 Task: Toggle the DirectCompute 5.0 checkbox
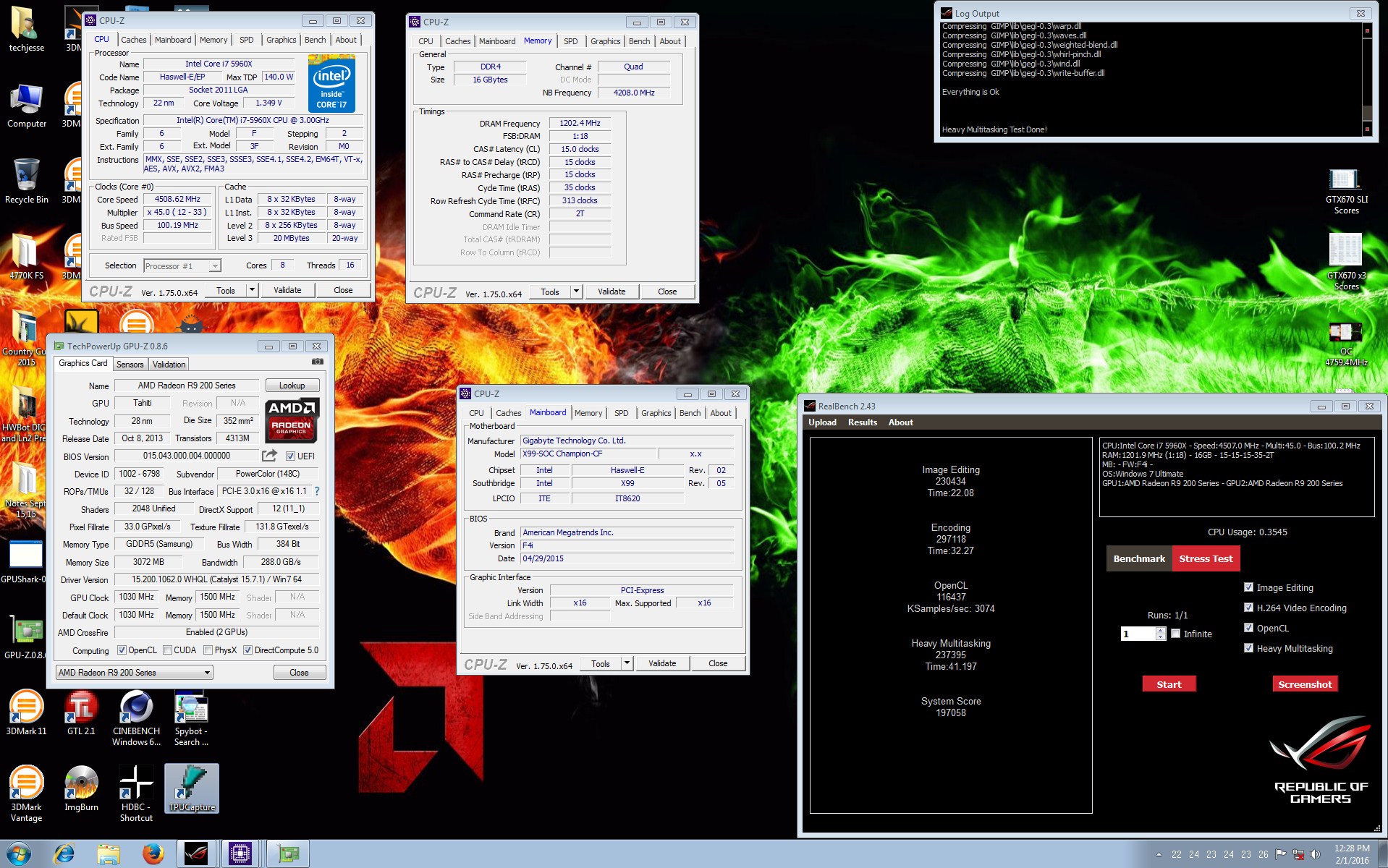247,650
